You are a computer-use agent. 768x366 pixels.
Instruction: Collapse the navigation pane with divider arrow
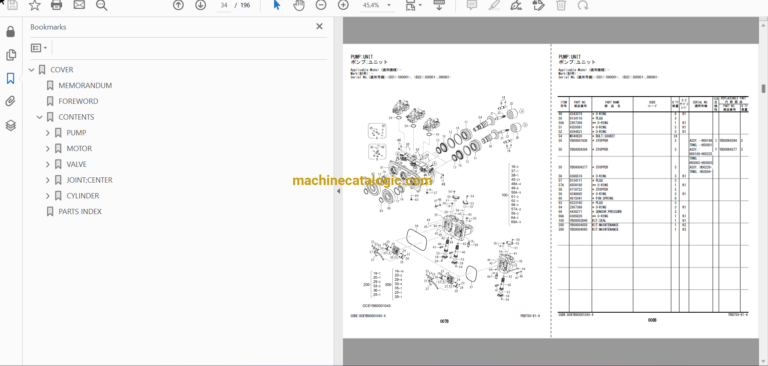click(338, 191)
